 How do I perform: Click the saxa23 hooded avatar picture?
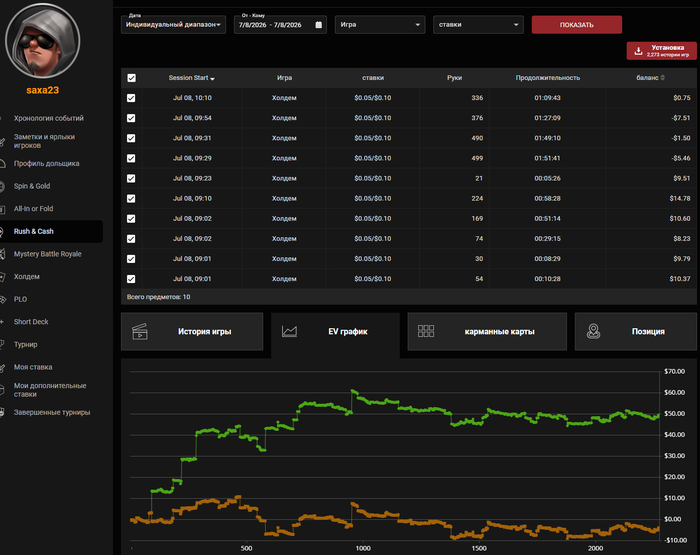coord(42,41)
